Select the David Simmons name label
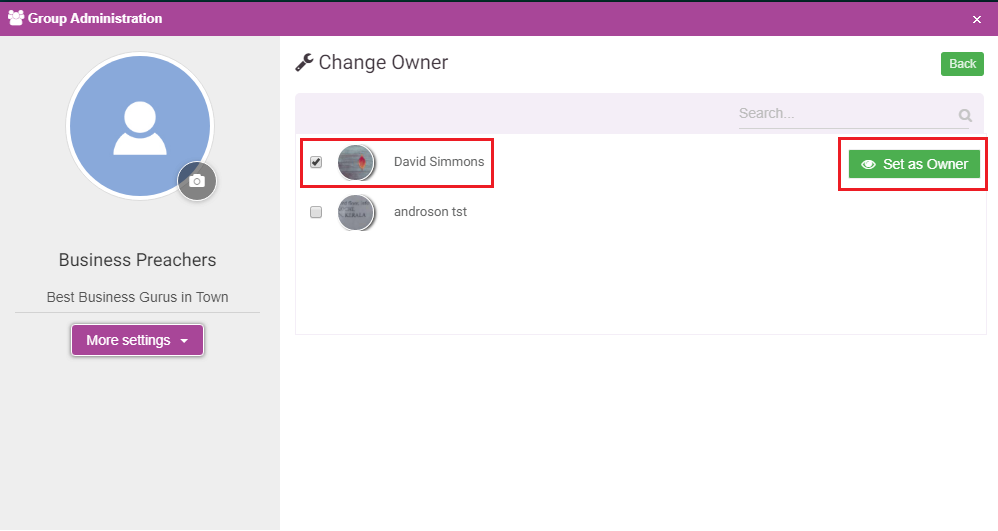 coord(439,162)
